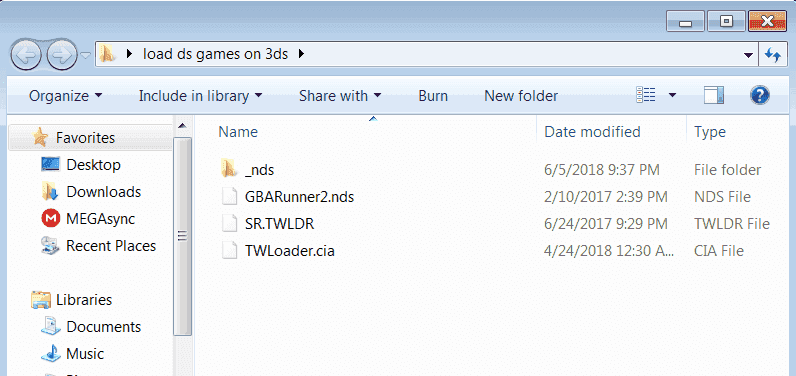
Task: Go back with the Back arrow button
Action: [x=26, y=54]
